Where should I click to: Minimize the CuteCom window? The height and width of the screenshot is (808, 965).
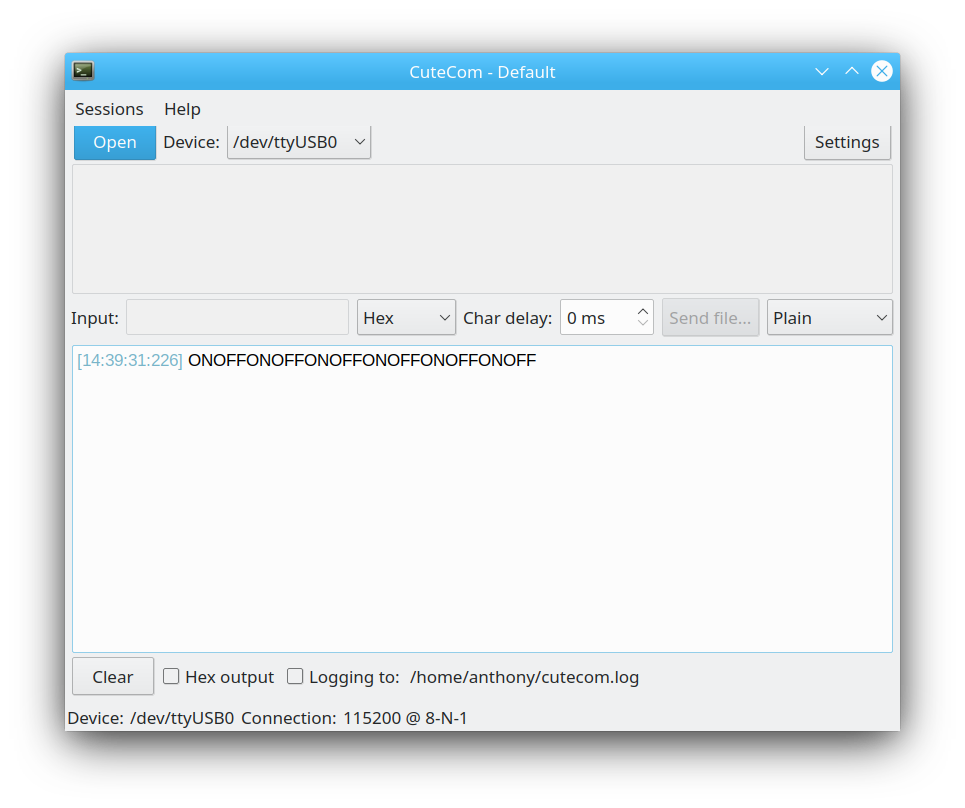(822, 71)
